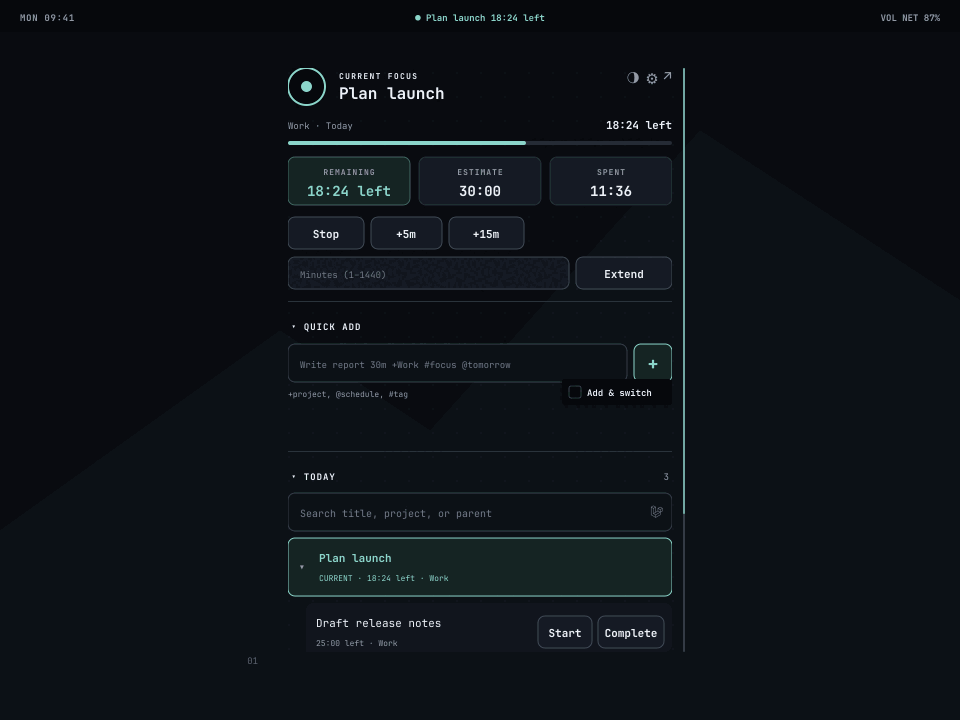
Task: Click the plus button to add task
Action: coord(653,364)
